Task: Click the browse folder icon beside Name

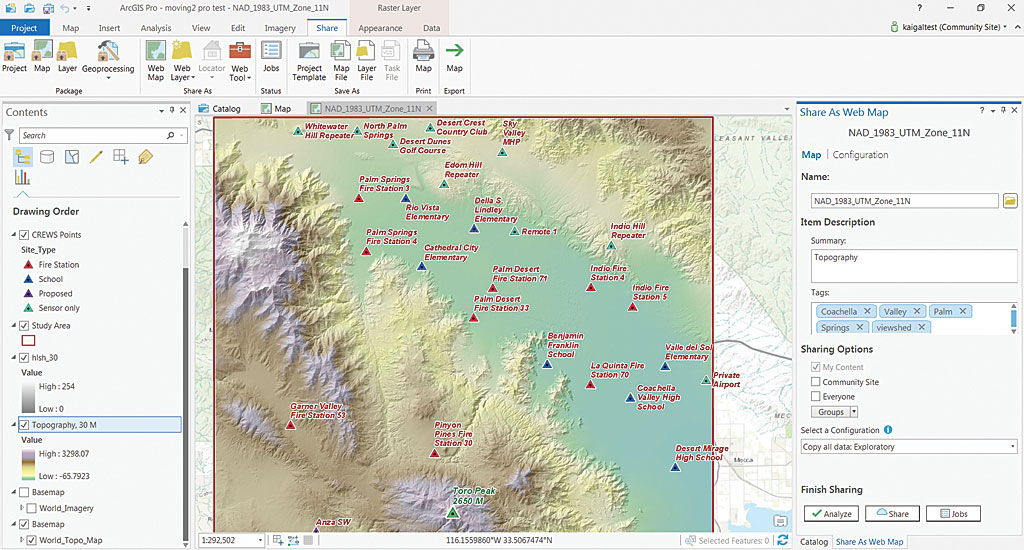Action: click(x=1010, y=201)
